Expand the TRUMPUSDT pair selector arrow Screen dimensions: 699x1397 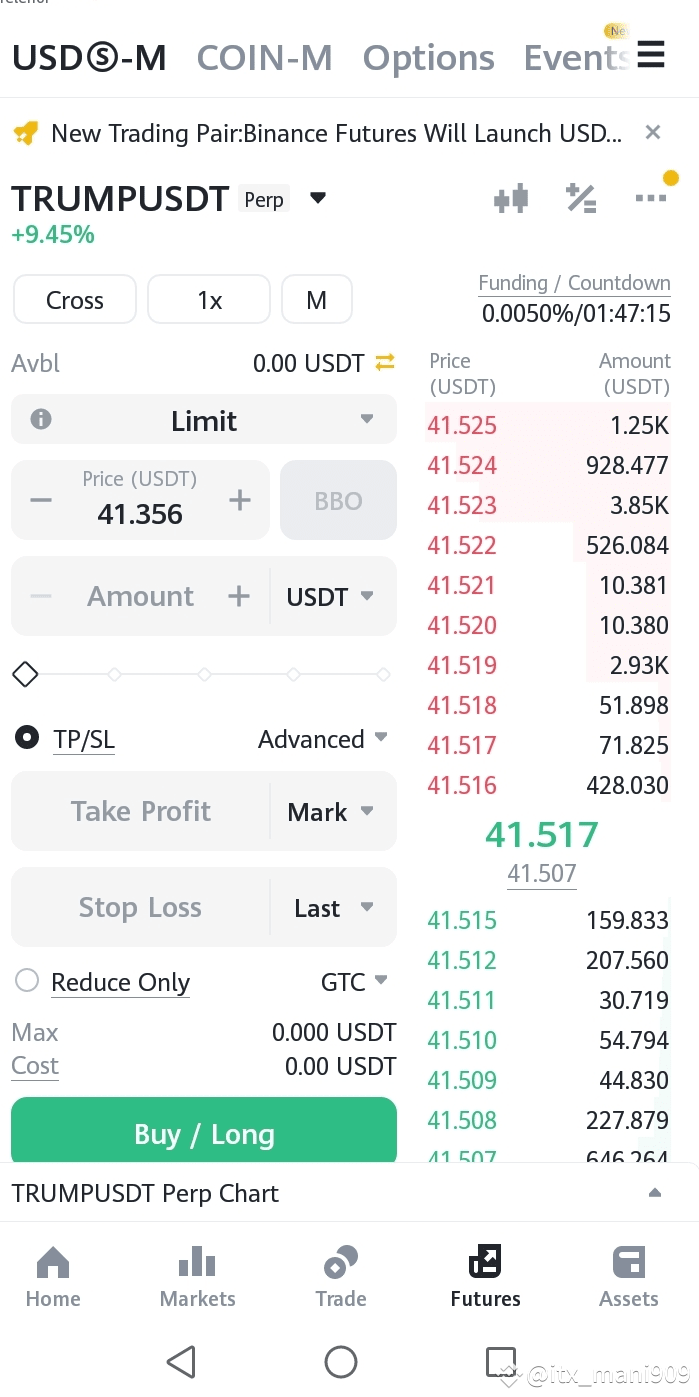pyautogui.click(x=318, y=198)
